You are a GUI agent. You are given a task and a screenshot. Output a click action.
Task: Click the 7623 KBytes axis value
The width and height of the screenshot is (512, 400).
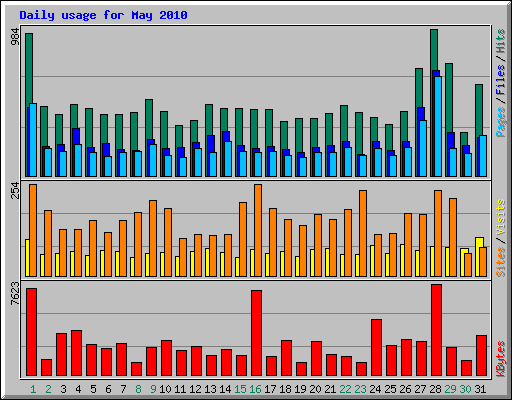click(15, 294)
